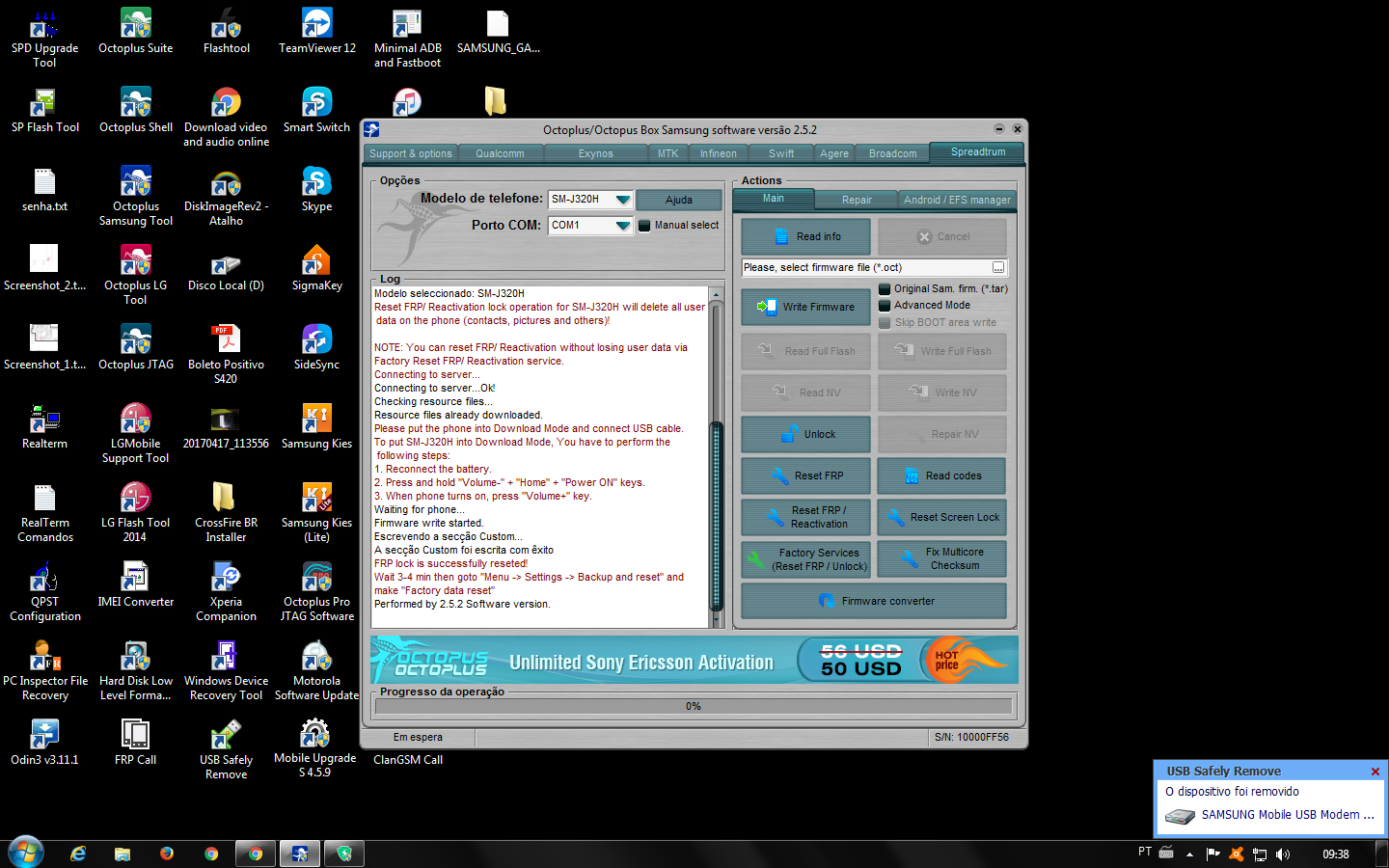Select the Flashtool desktop icon
Image resolution: width=1389 pixels, height=868 pixels.
[227, 31]
